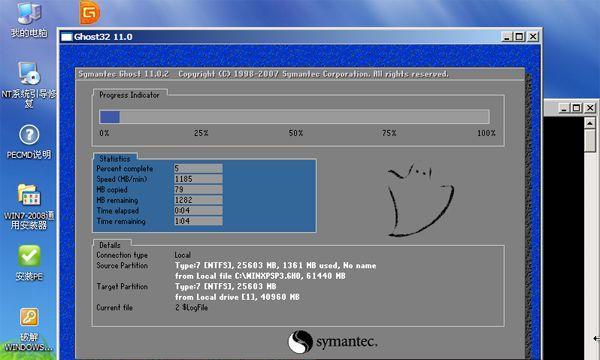Screen dimensions: 600x360
Task: Click the Statistics group label
Action: [x=114, y=158]
